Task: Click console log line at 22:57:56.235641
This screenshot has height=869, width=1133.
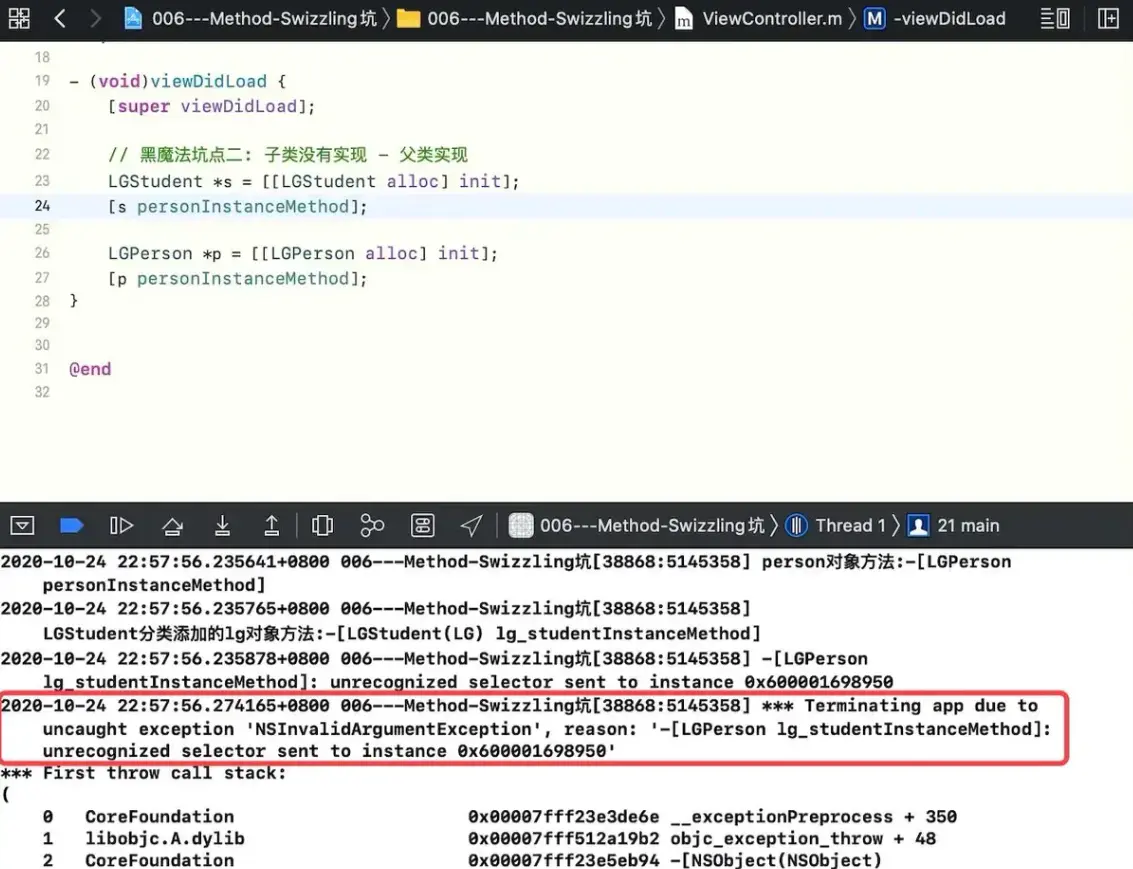Action: [506, 573]
